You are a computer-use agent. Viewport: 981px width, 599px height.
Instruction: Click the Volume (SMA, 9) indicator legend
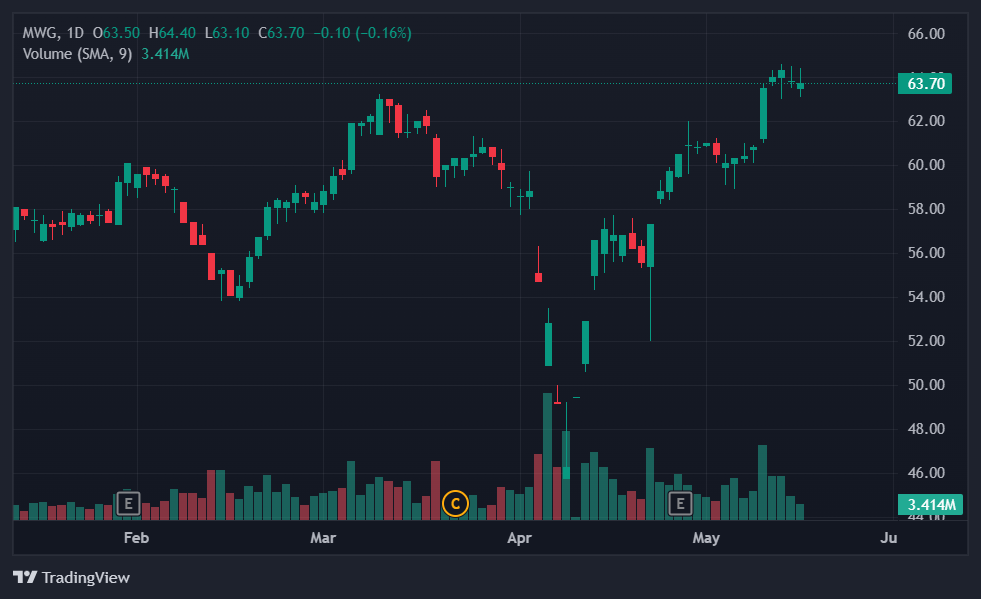click(x=78, y=54)
